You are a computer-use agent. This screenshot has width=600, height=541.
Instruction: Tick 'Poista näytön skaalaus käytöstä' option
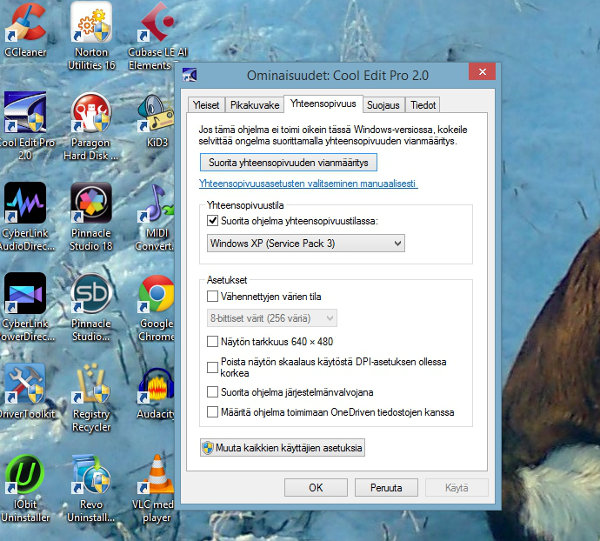pos(212,367)
